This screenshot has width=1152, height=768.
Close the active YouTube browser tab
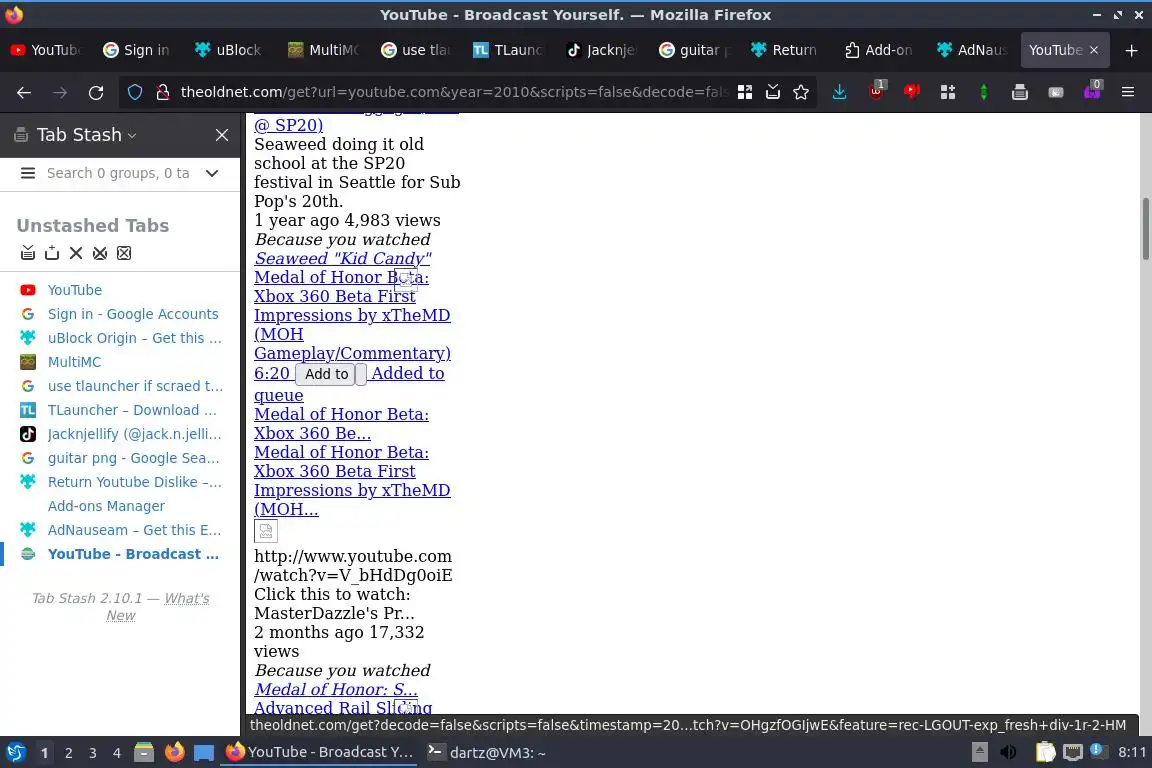coord(1094,50)
